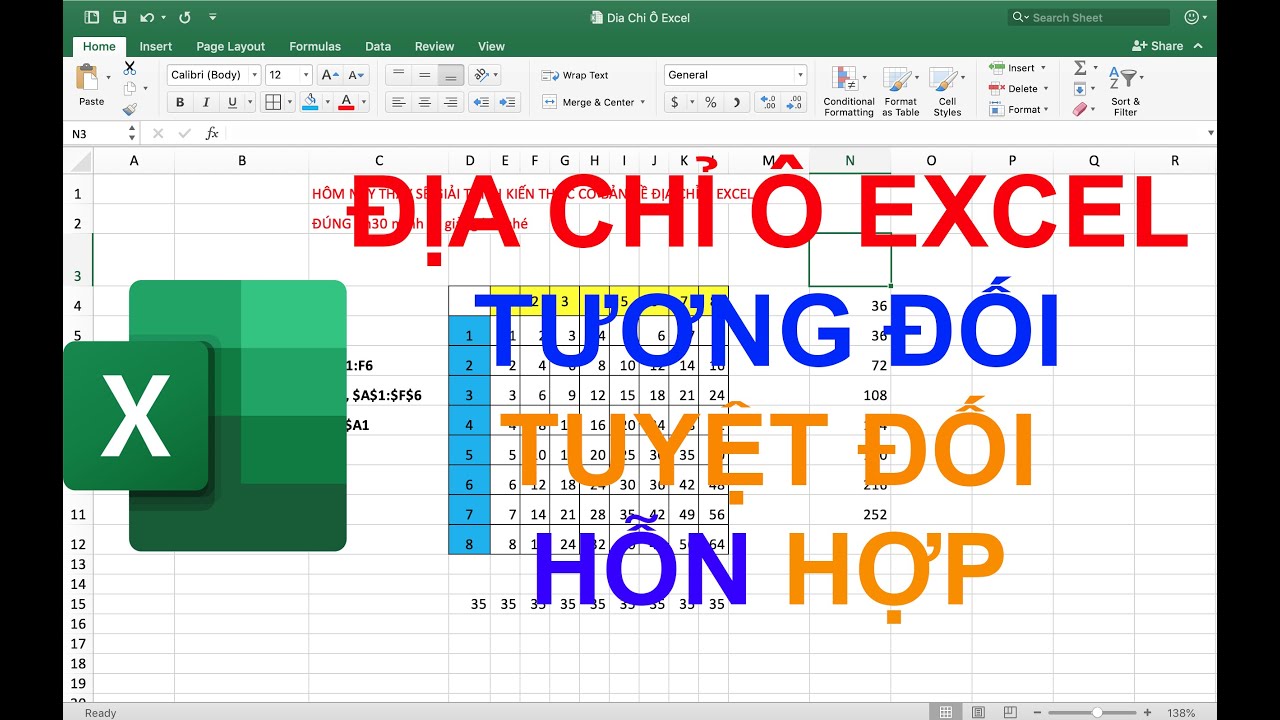Click the Save icon in title bar

120,17
